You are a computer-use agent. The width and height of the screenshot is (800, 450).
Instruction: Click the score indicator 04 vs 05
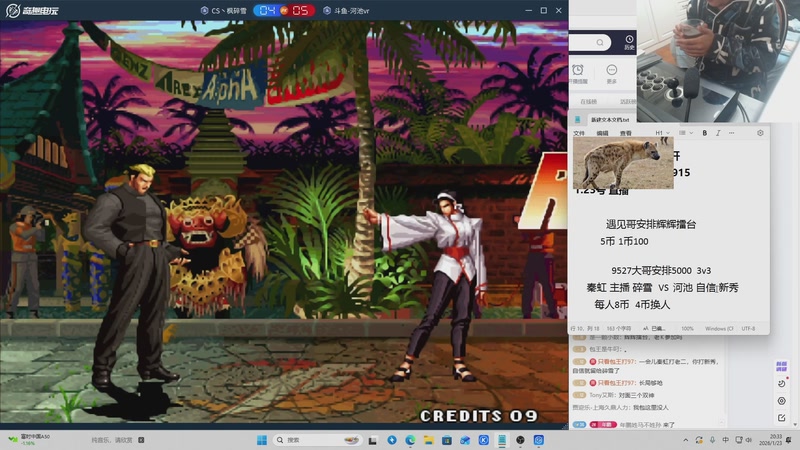(x=284, y=10)
